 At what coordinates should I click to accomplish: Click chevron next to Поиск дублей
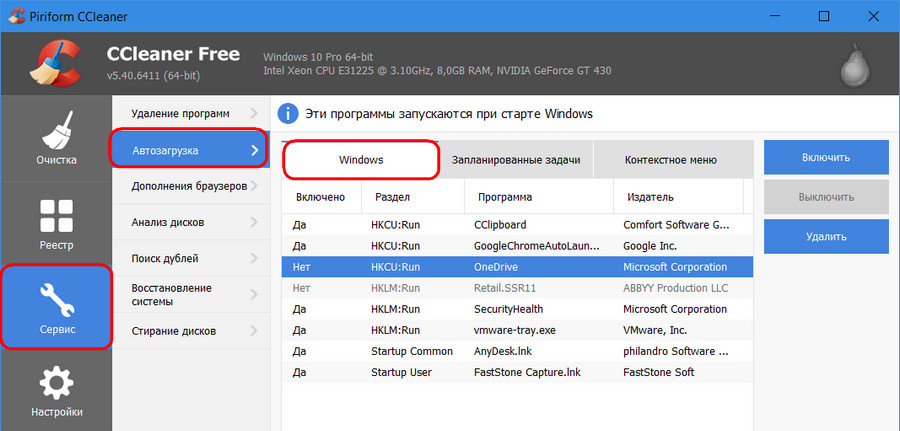(x=254, y=258)
